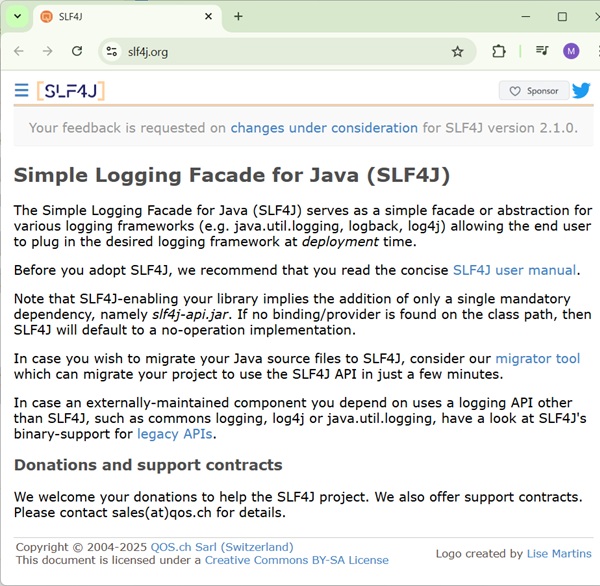Click the address bar showing slf4j.org

pyautogui.click(x=280, y=51)
